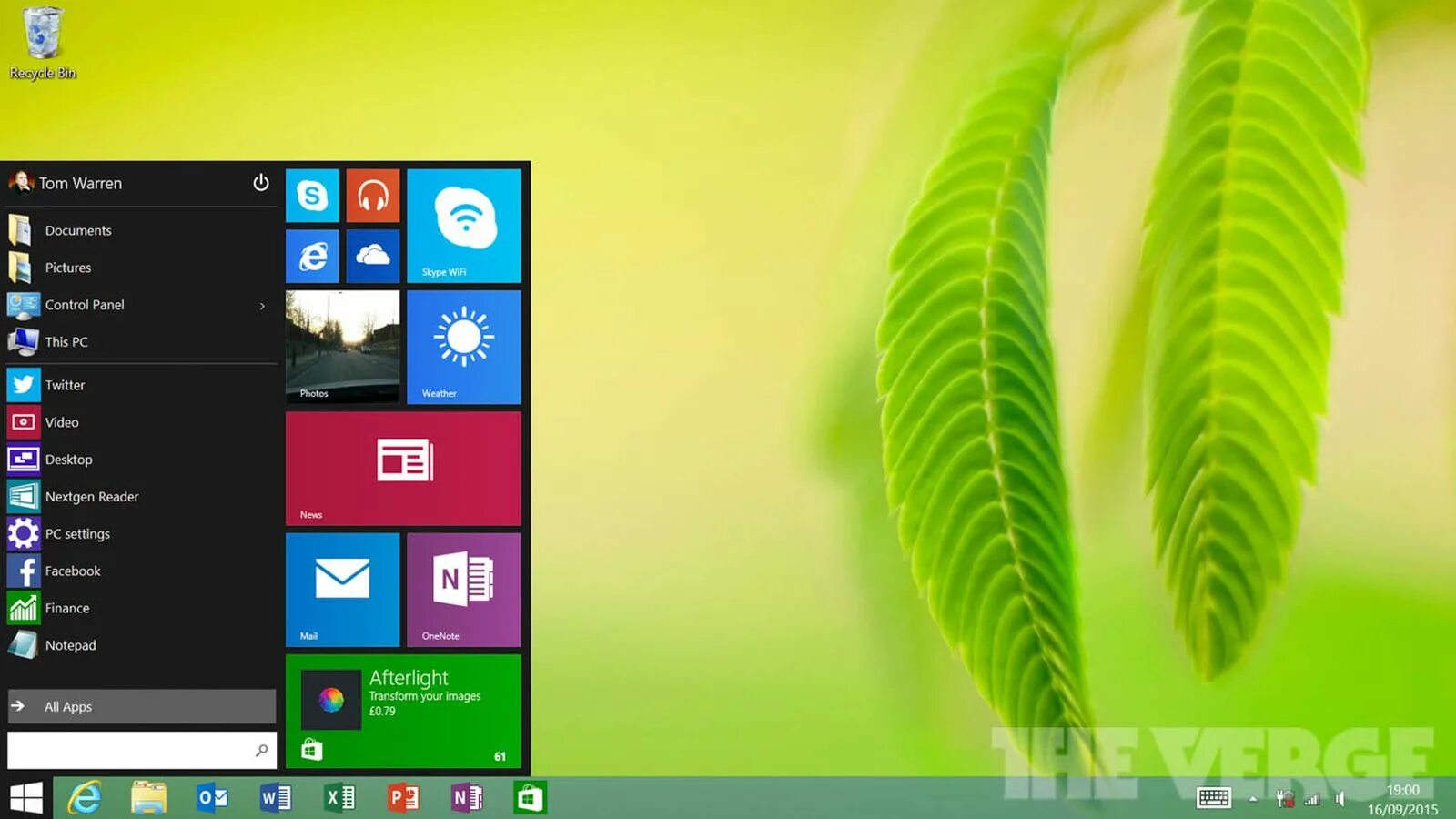Click the Start menu search box

[141, 751]
